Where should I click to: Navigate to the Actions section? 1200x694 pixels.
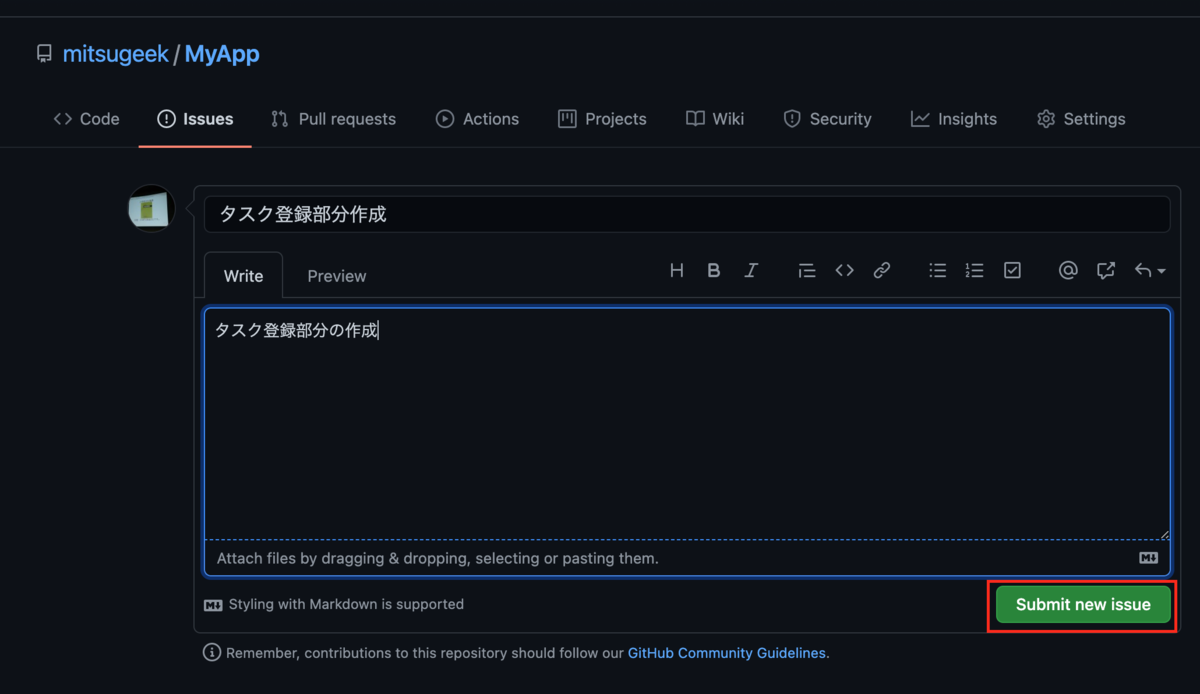477,118
